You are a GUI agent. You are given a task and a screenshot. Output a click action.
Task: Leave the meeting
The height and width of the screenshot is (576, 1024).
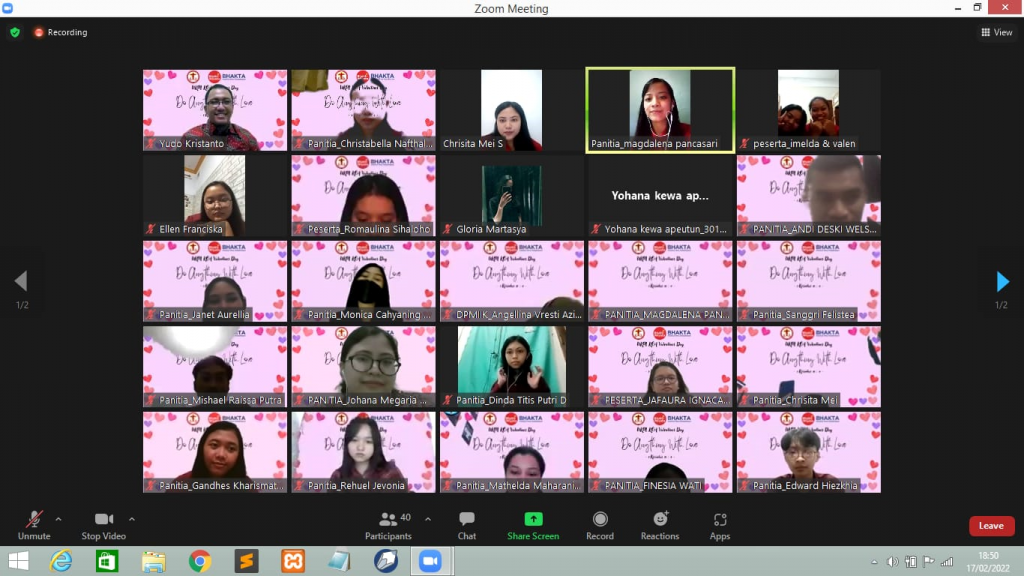tap(991, 526)
